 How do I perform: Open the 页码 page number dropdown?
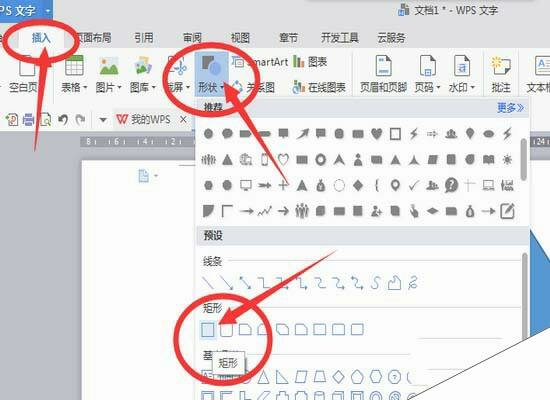coord(427,74)
